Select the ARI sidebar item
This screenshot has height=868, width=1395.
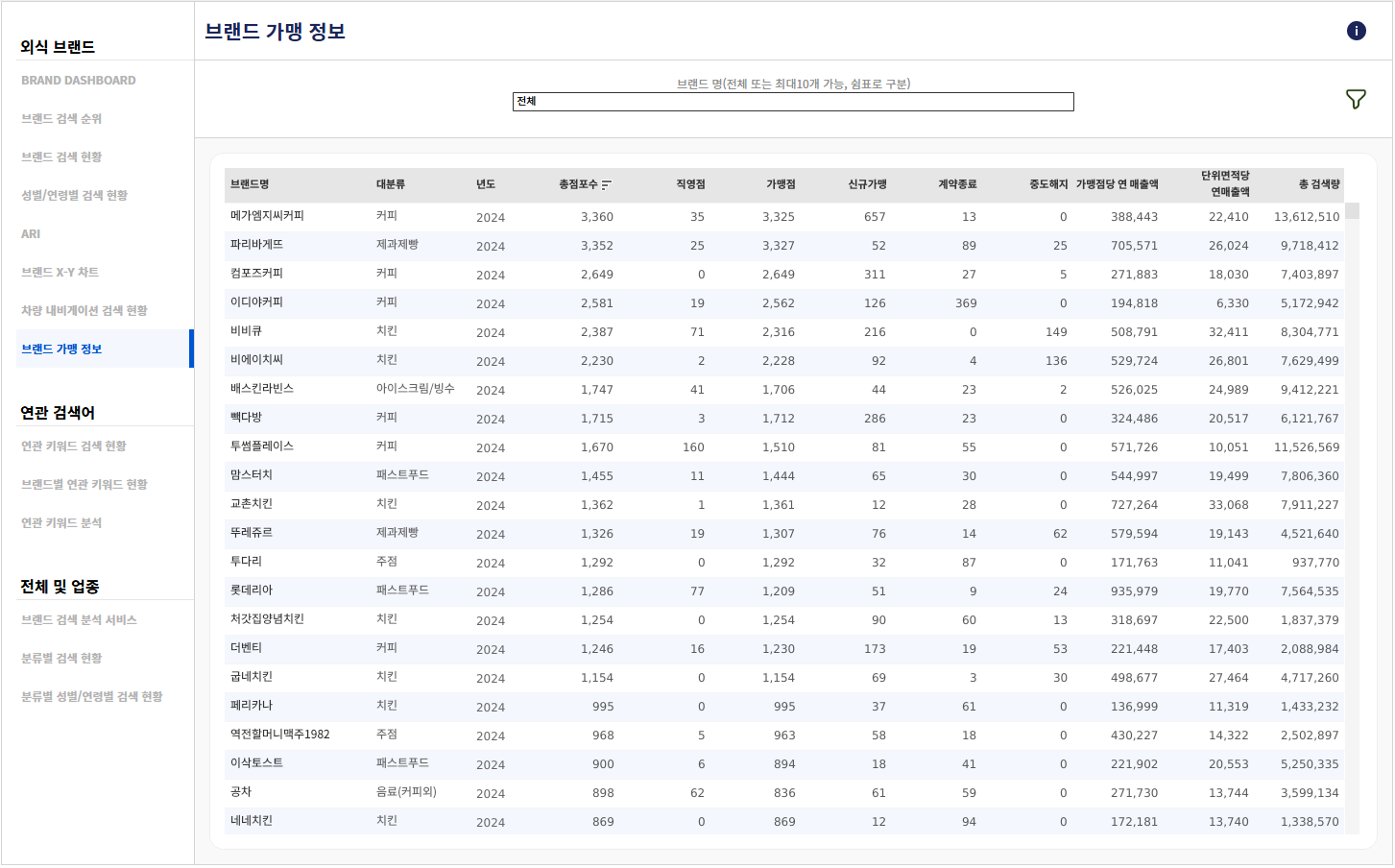31,234
